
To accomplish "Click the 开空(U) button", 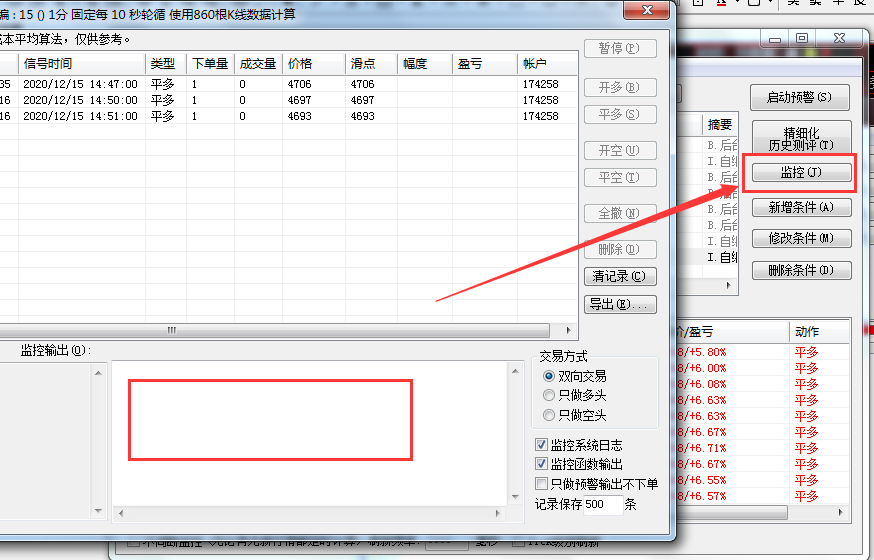I will coord(620,150).
